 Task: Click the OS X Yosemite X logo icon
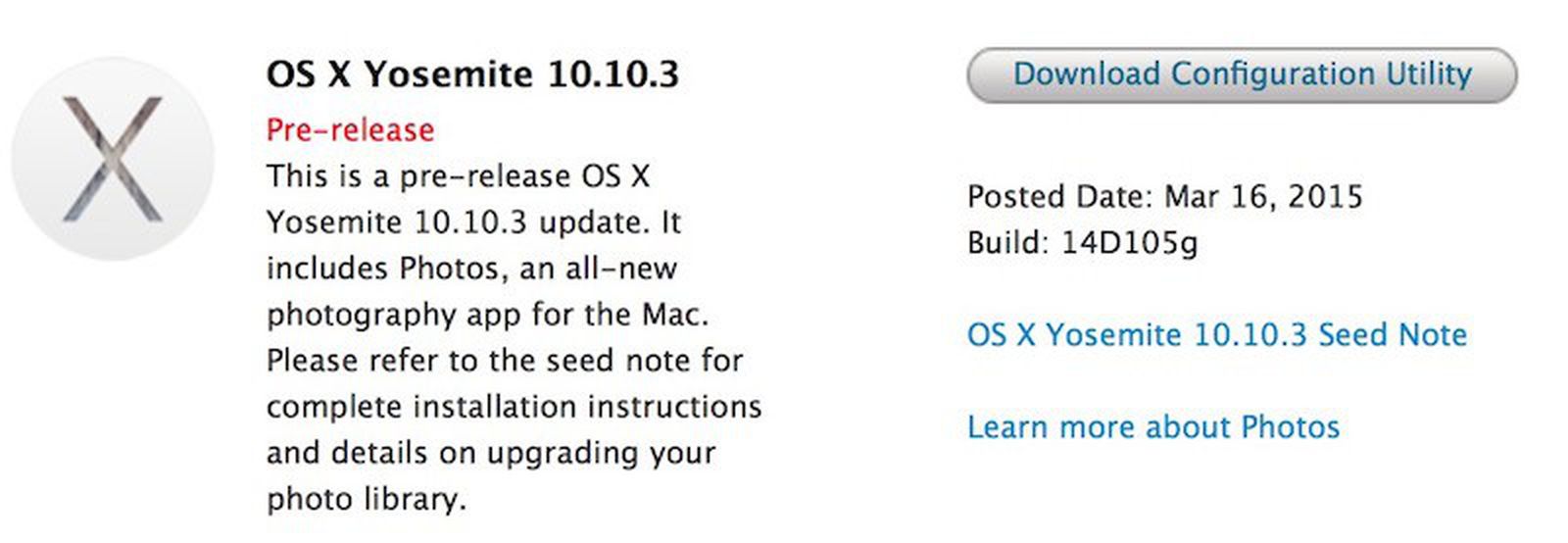tap(113, 159)
